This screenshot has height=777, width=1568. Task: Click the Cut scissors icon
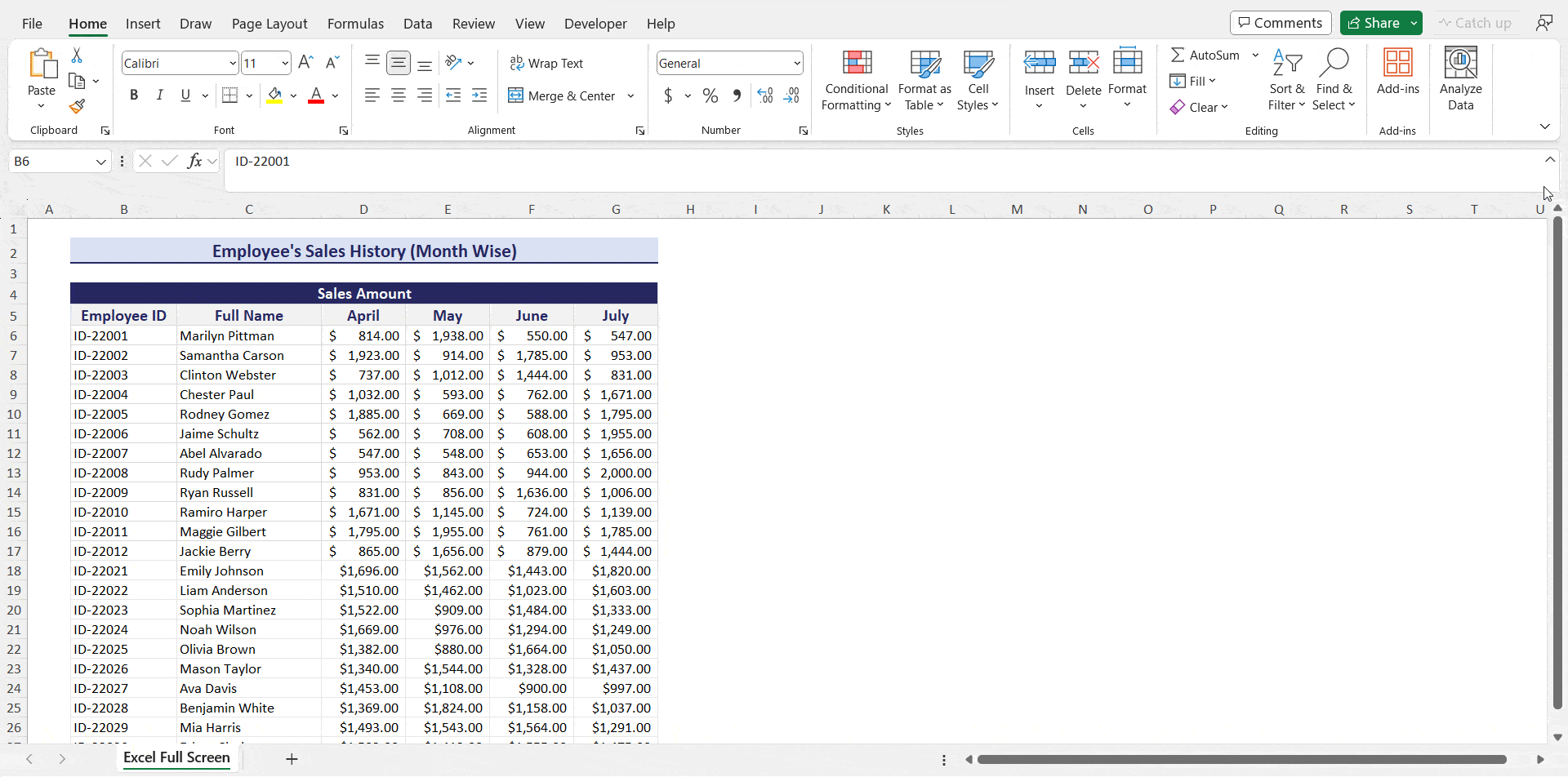click(x=77, y=55)
